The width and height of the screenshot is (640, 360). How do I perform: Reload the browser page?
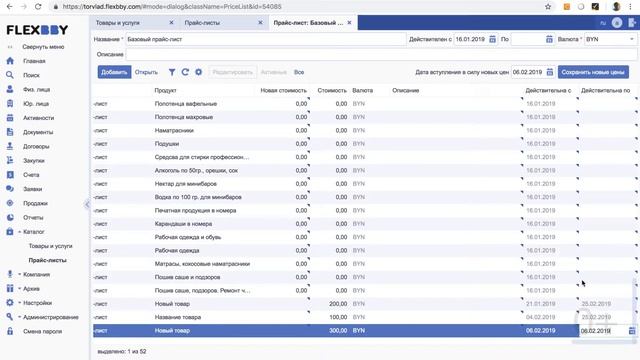coord(38,7)
